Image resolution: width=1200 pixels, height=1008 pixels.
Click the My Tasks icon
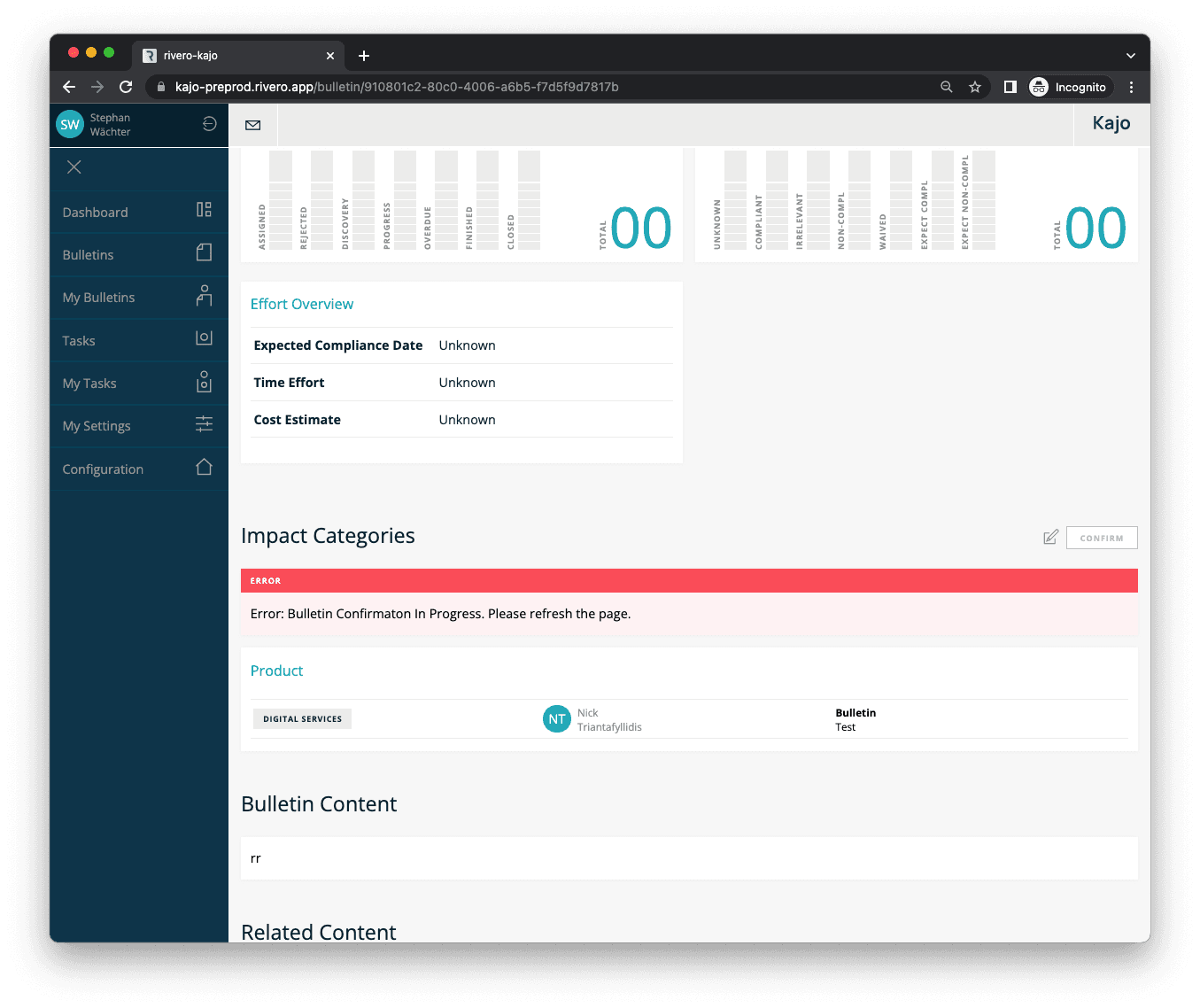[204, 381]
